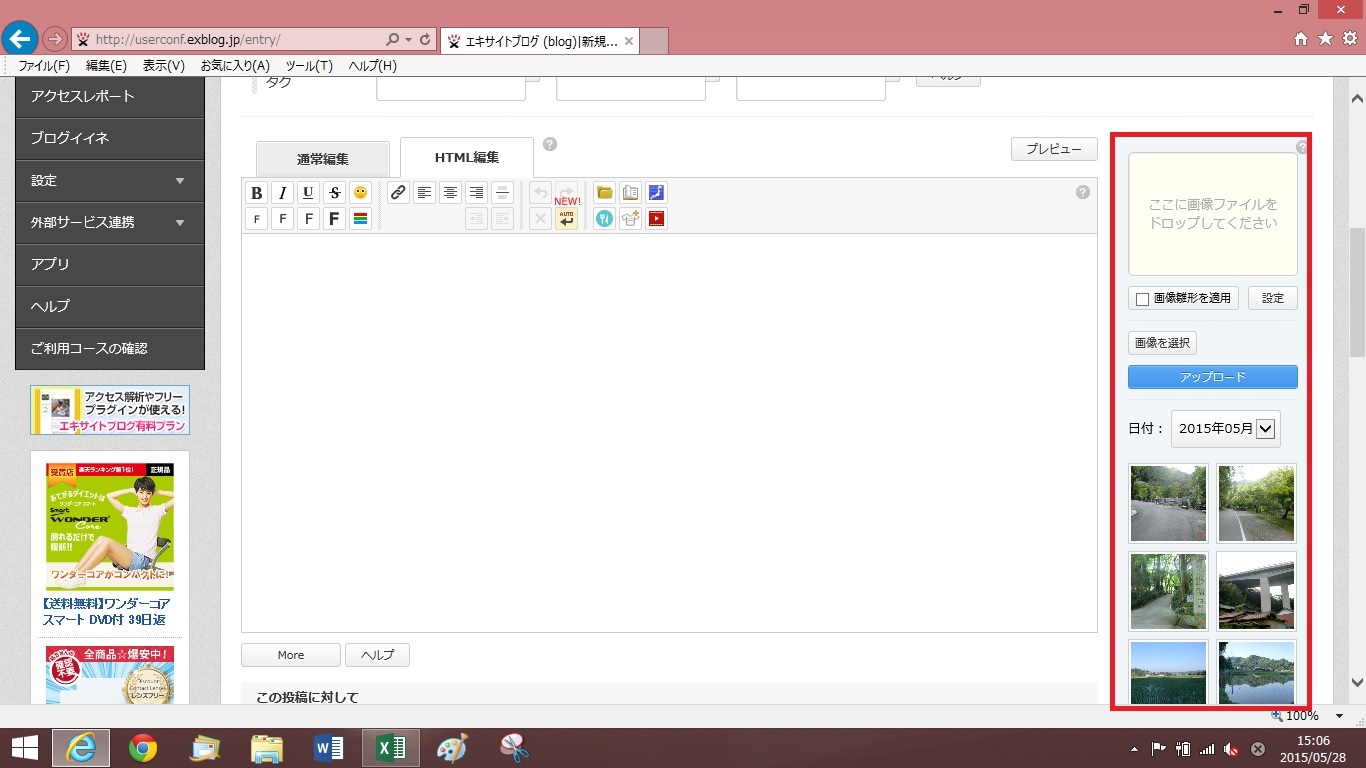The image size is (1366, 768).
Task: Select the bridge overpass photo thumbnail
Action: [x=1256, y=591]
